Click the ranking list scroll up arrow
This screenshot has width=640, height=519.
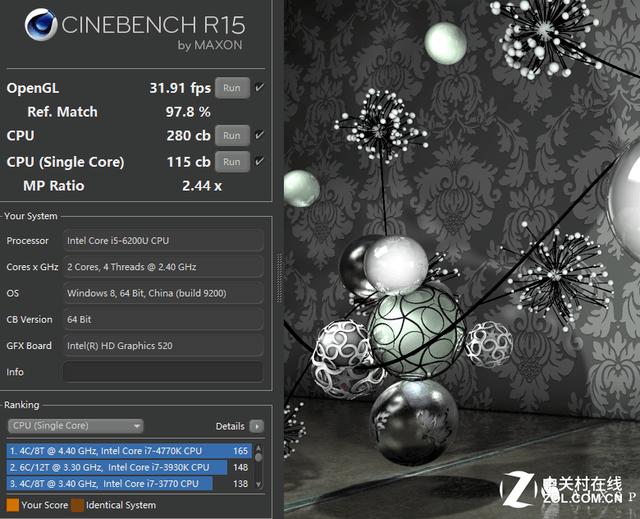click(x=258, y=448)
